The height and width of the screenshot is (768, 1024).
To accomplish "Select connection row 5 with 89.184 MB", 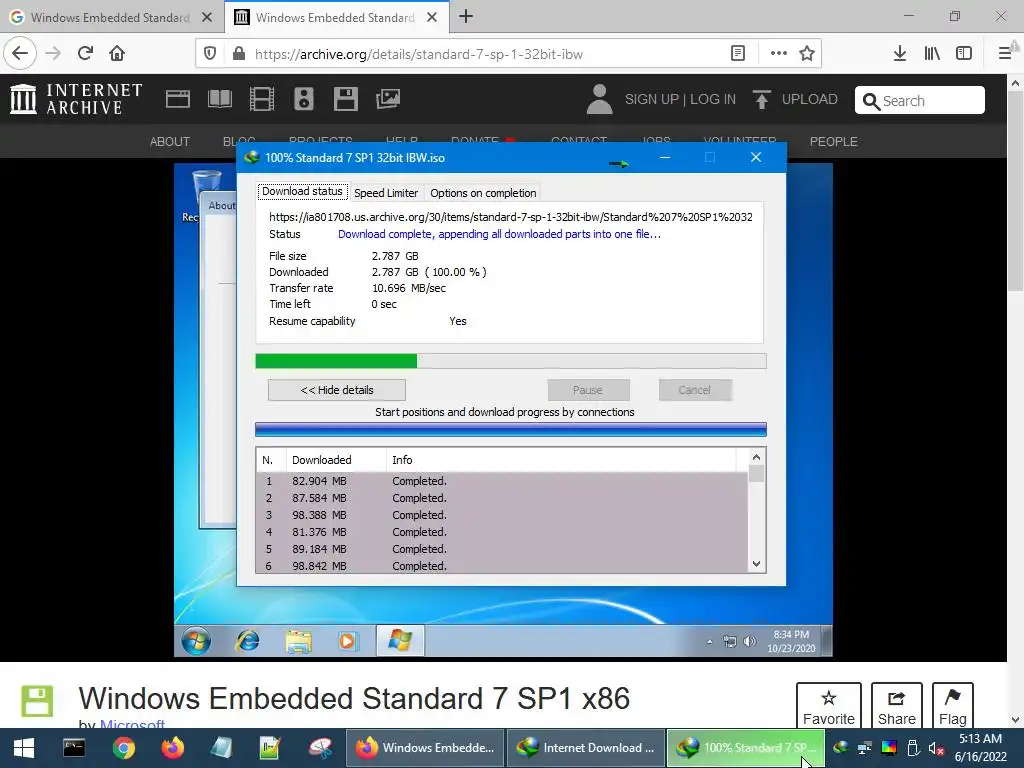I will coord(502,549).
